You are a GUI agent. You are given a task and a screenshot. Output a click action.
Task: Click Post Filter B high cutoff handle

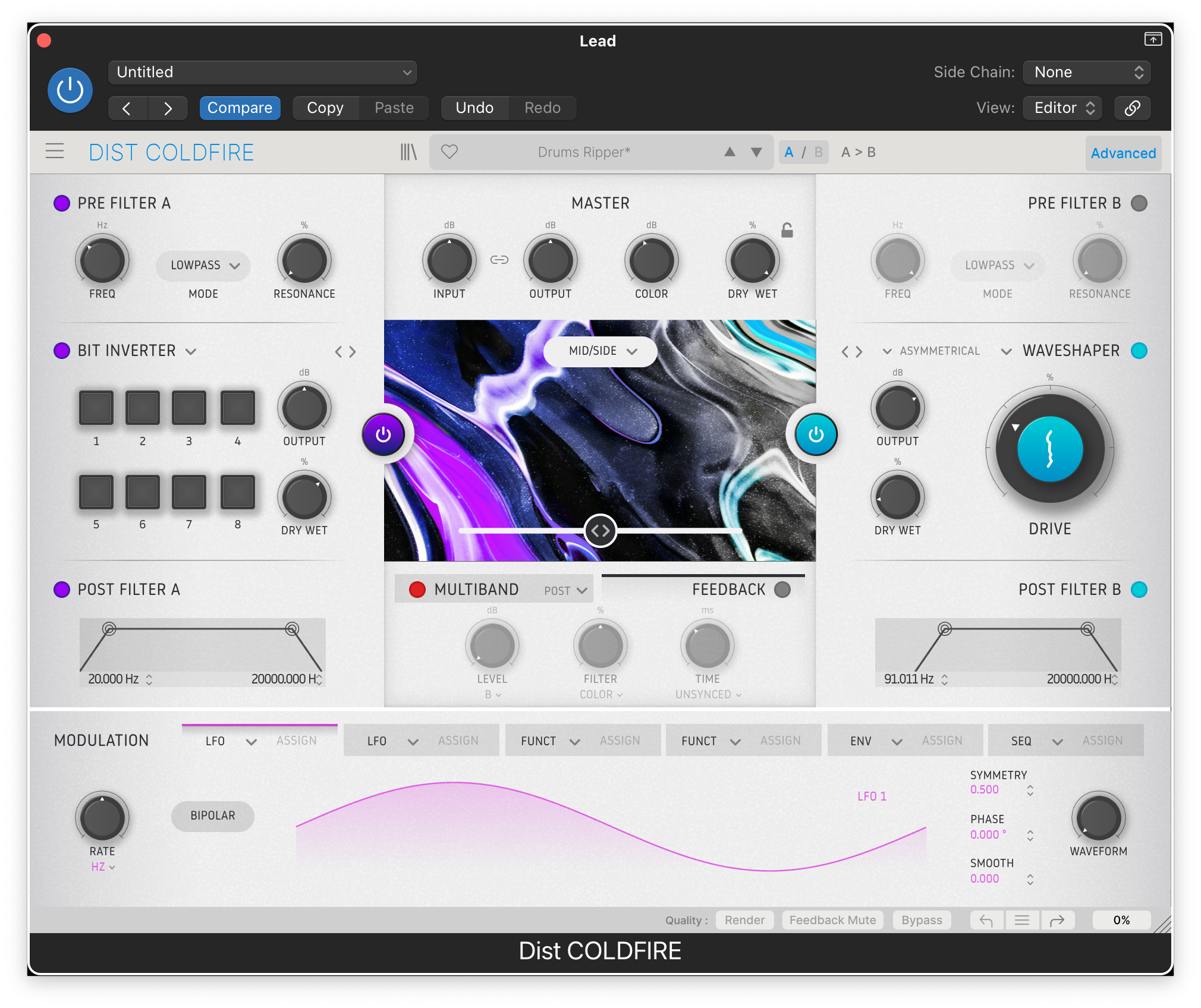[1087, 628]
